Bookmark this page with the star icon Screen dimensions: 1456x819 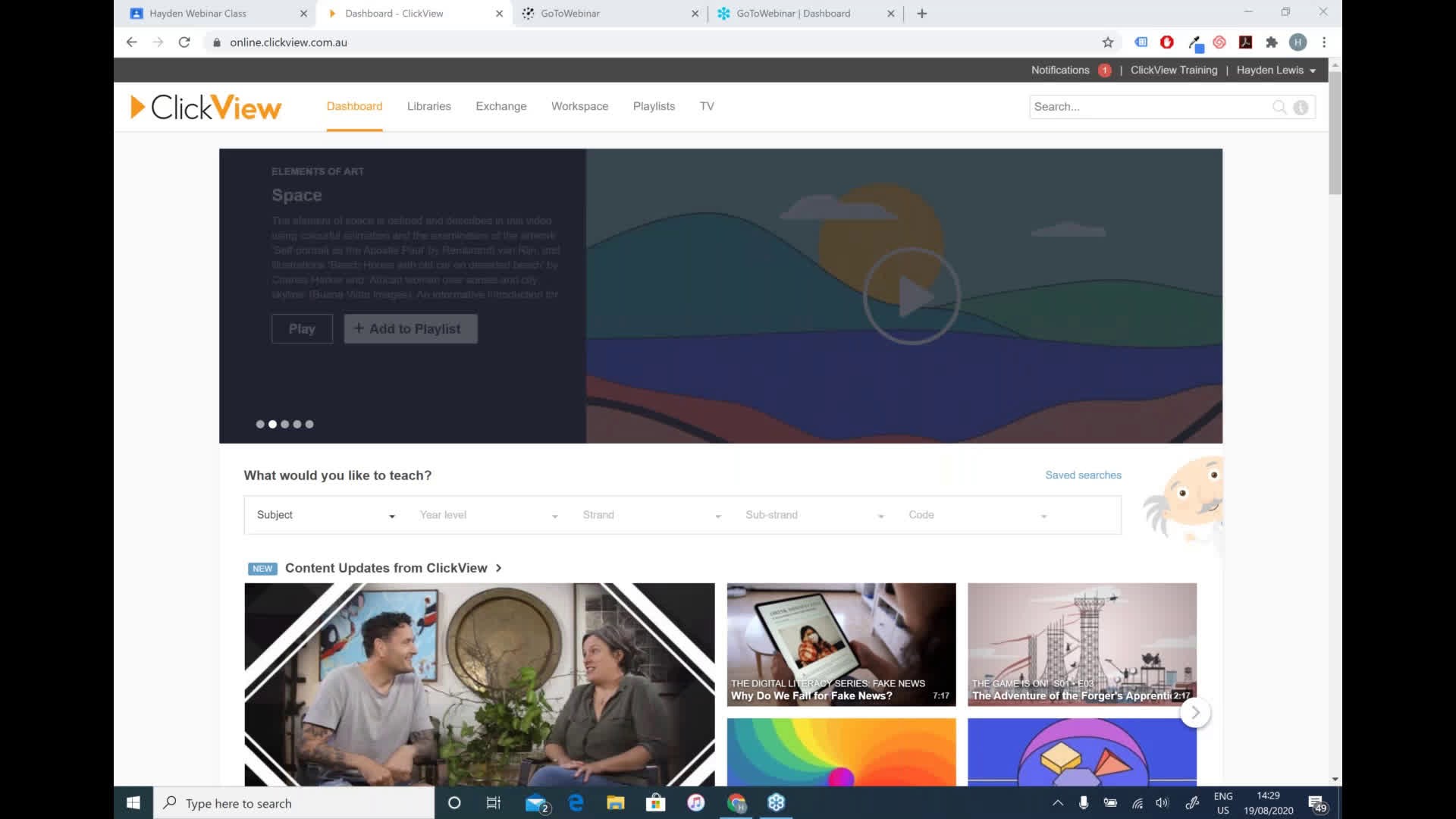pos(1108,42)
